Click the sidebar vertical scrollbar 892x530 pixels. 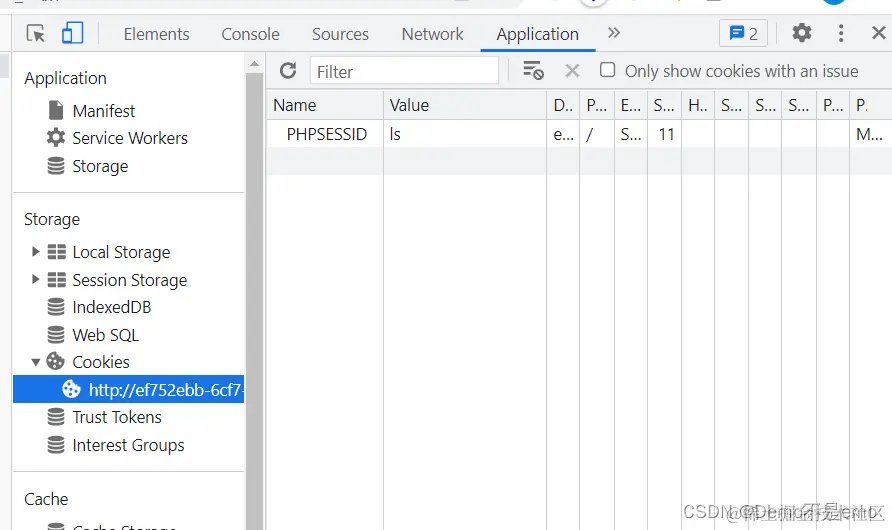click(254, 301)
